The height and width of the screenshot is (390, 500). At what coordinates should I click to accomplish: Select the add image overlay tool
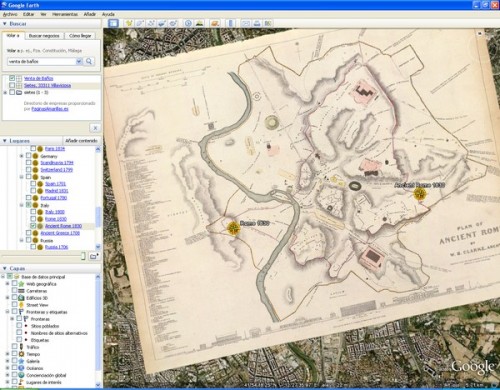(162, 23)
